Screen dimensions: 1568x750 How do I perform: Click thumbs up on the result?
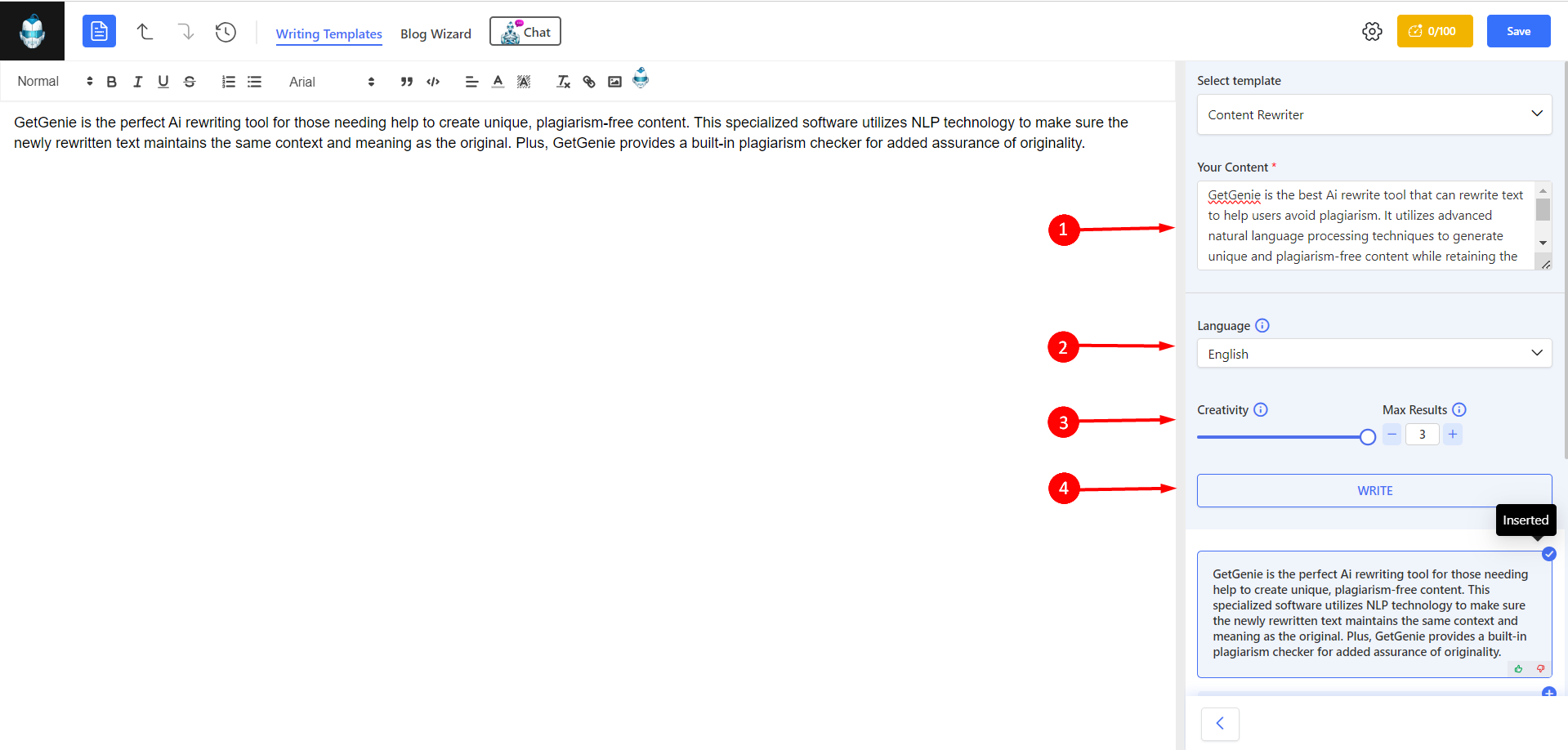pos(1519,669)
